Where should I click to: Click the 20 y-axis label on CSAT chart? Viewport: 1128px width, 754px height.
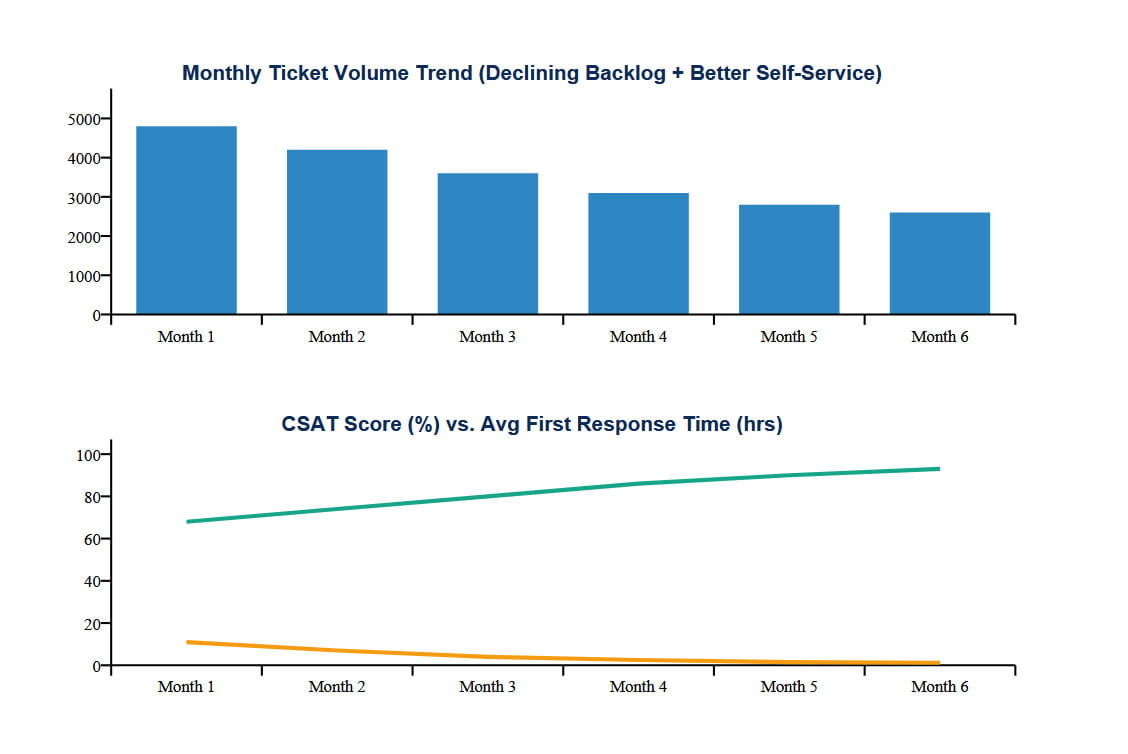point(92,624)
